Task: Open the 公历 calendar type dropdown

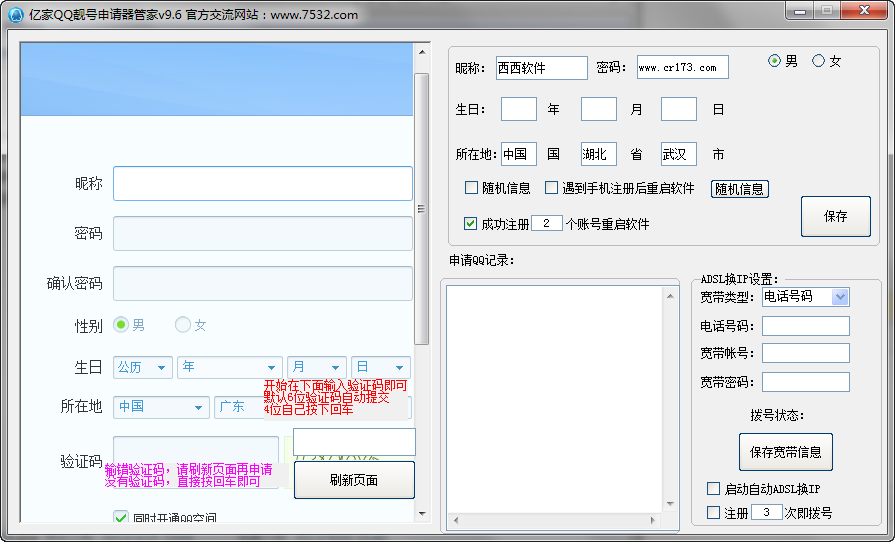Action: point(143,367)
